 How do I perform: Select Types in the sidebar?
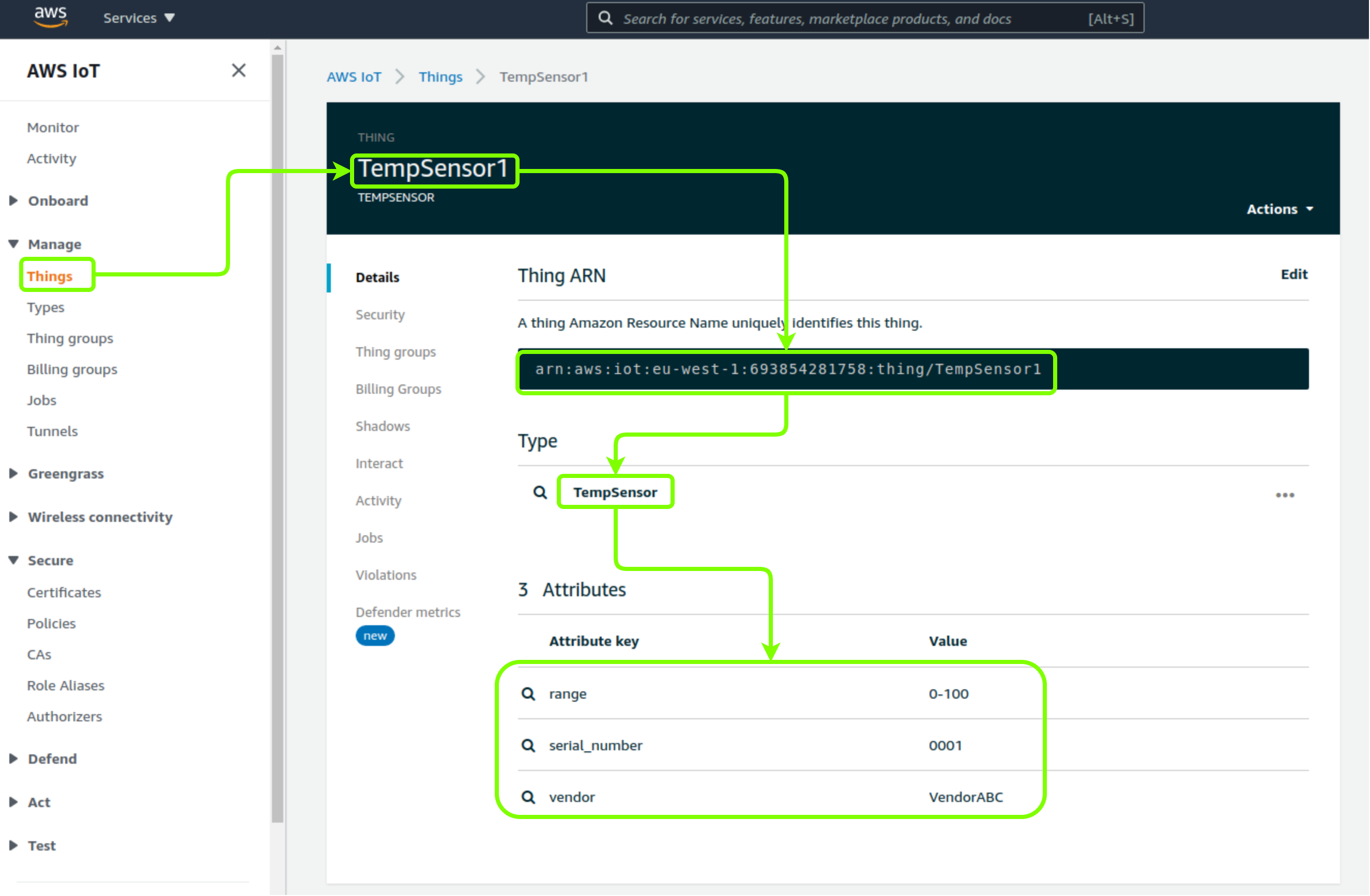tap(45, 307)
